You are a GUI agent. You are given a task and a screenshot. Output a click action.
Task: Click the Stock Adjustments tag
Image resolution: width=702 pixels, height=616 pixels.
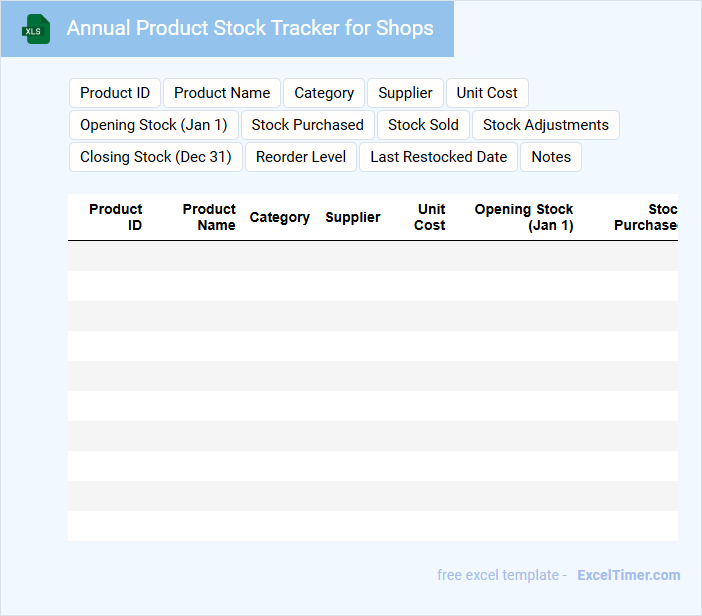point(546,125)
